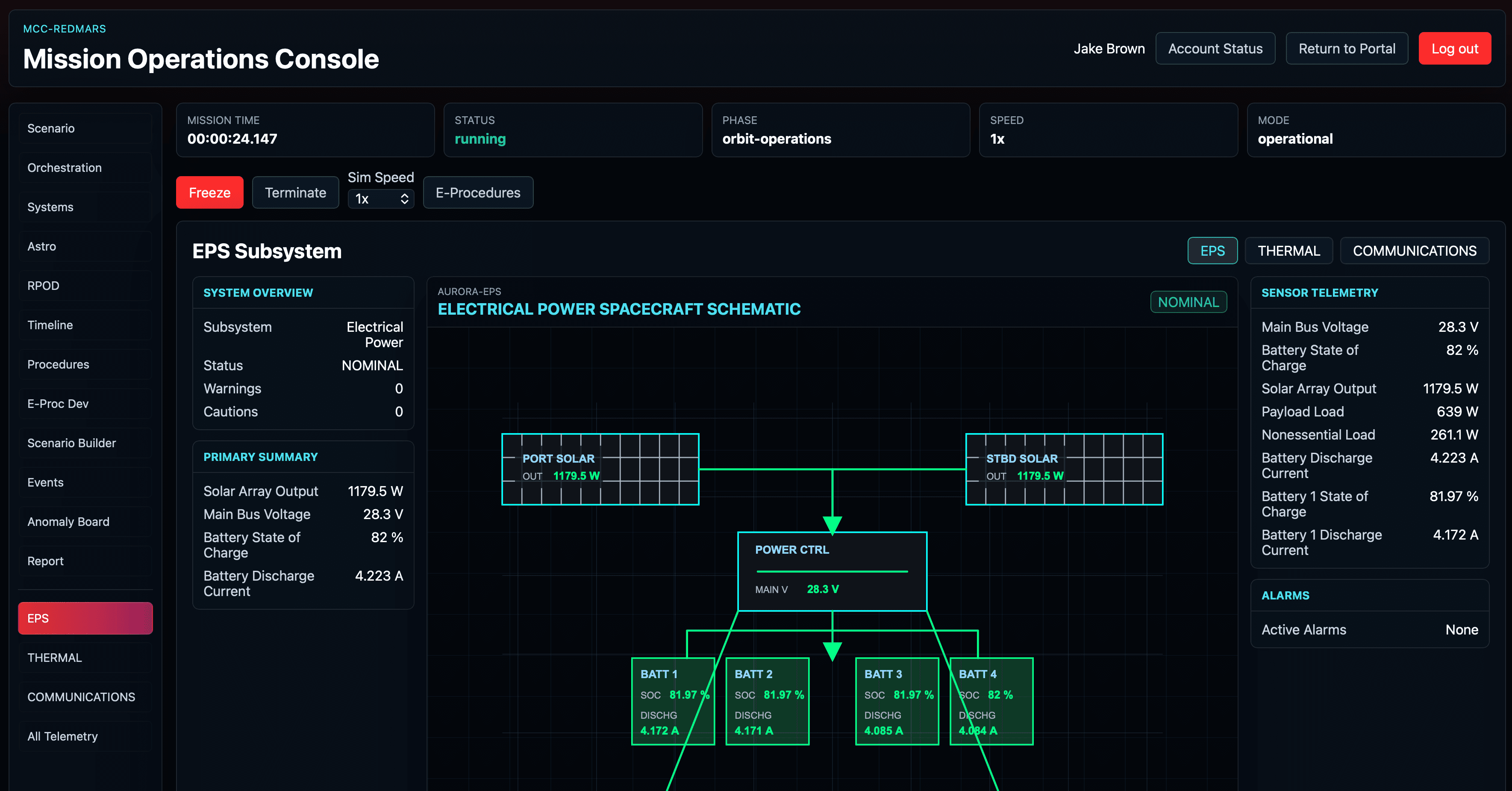This screenshot has height=791, width=1512.
Task: Click the Jake Brown user name
Action: [1109, 49]
